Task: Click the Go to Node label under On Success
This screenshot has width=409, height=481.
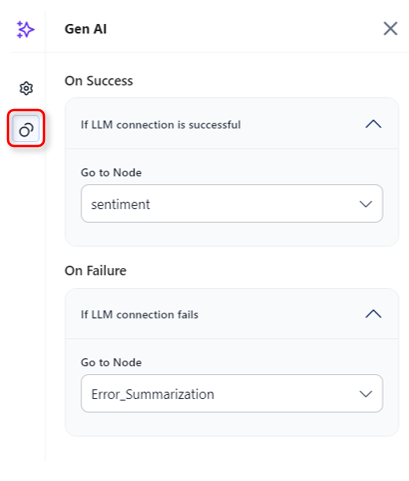Action: (111, 172)
